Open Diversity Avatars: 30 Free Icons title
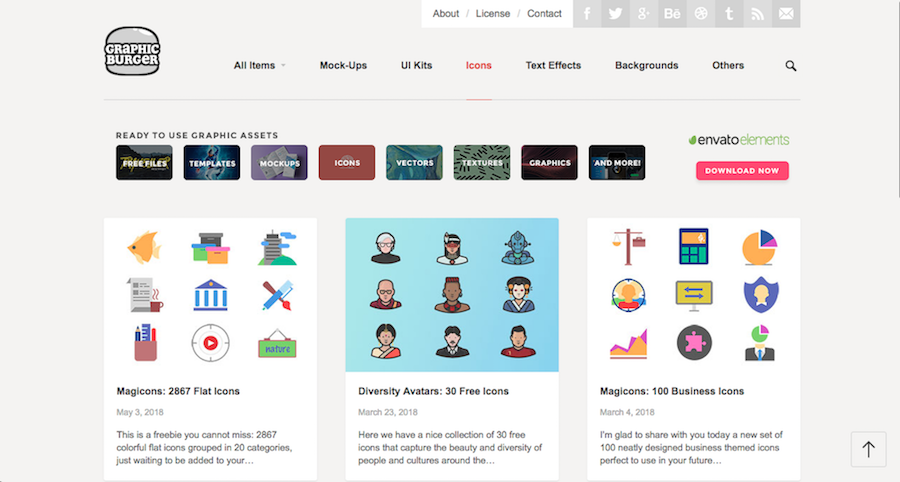 coord(433,391)
